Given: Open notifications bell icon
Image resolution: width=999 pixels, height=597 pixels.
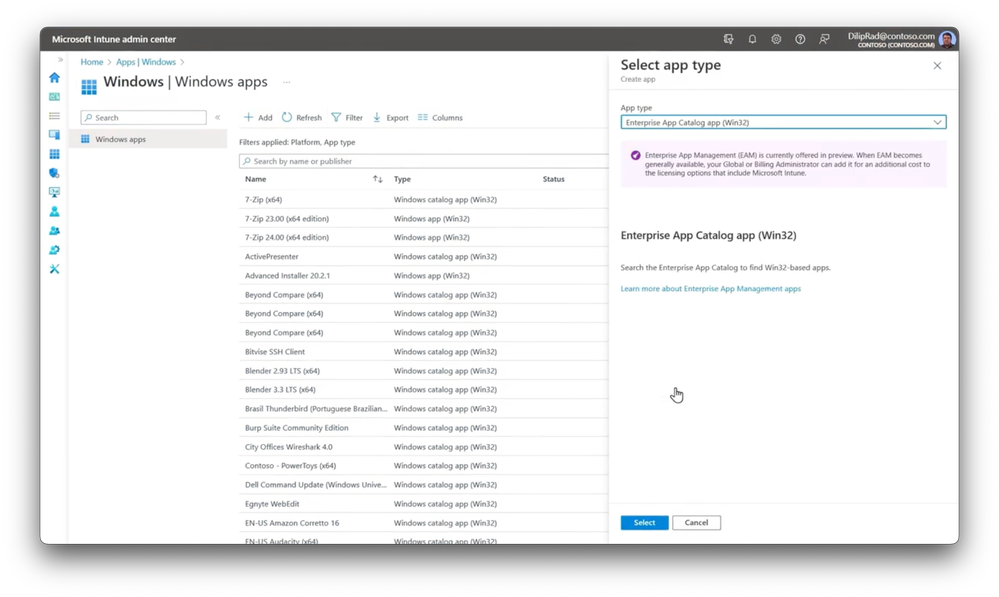Looking at the screenshot, I should click(x=752, y=39).
